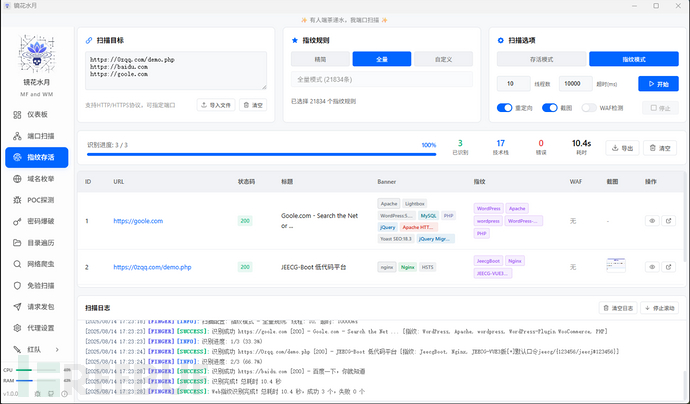Open the shield icon in sidebar
Image resolution: width=690 pixels, height=404 pixels.
(x=17, y=286)
